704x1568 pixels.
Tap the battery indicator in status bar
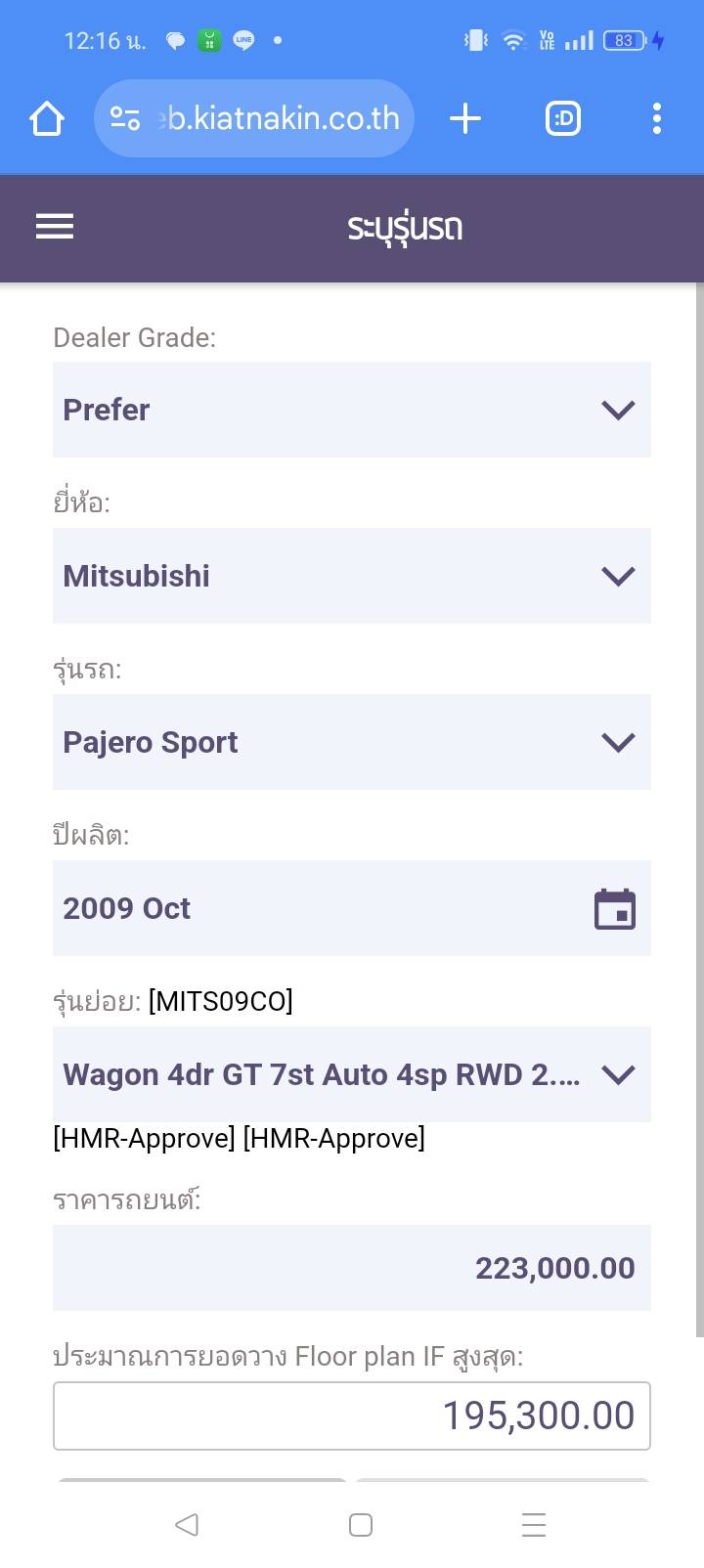coord(626,41)
